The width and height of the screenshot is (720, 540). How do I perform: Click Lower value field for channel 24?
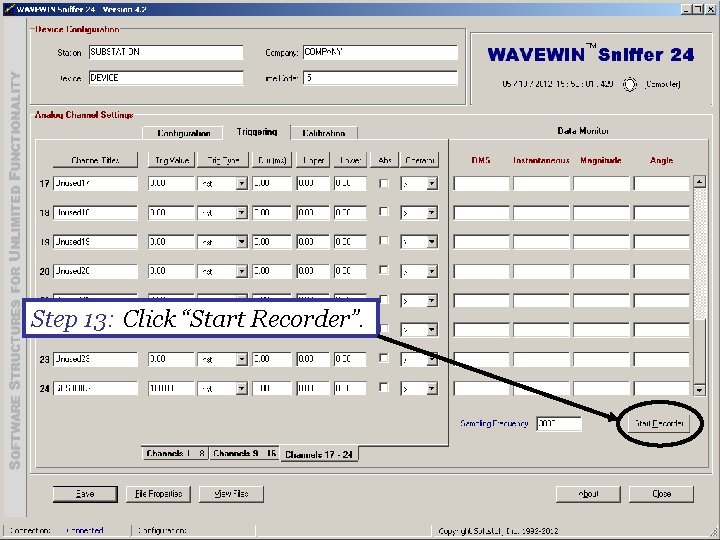pos(350,388)
